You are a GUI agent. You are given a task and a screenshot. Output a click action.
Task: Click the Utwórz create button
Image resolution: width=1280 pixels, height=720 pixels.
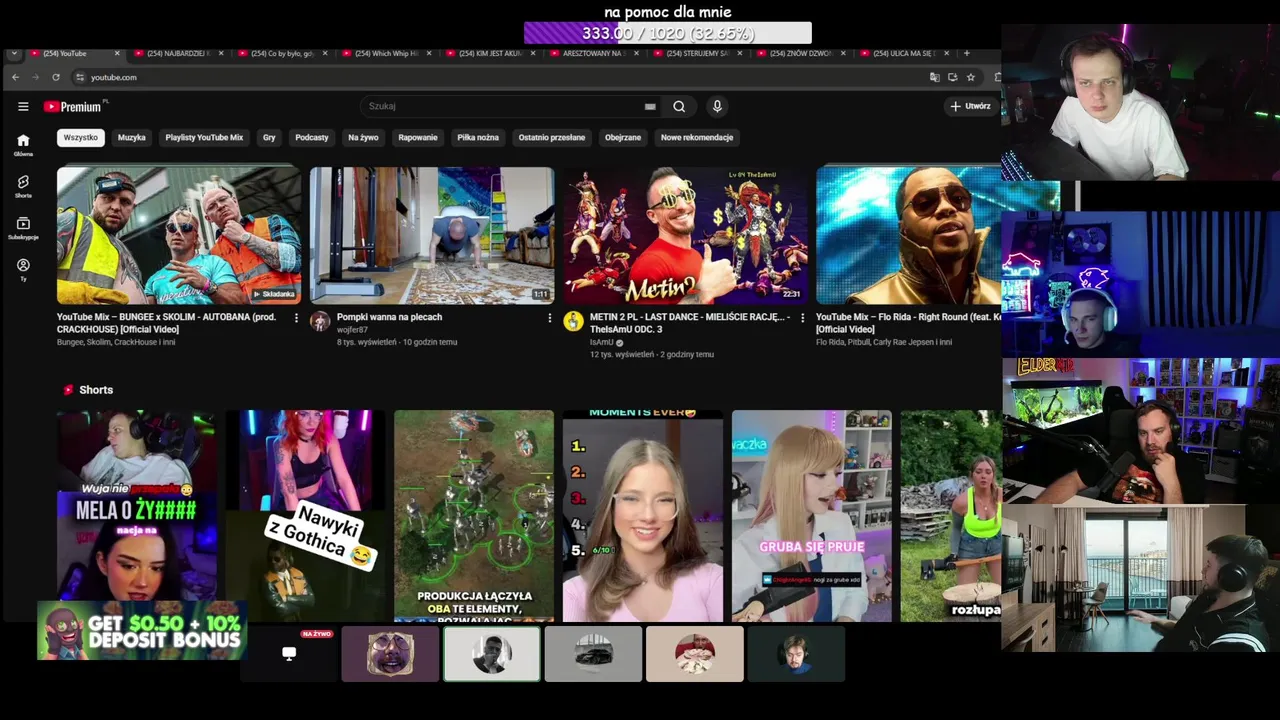970,106
